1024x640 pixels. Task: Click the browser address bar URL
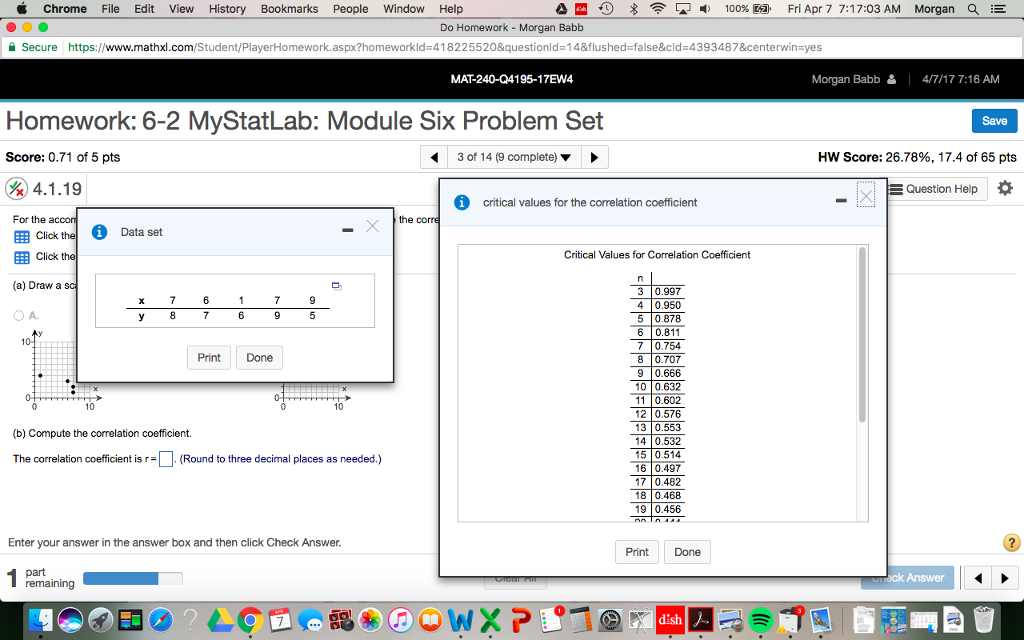tap(445, 47)
